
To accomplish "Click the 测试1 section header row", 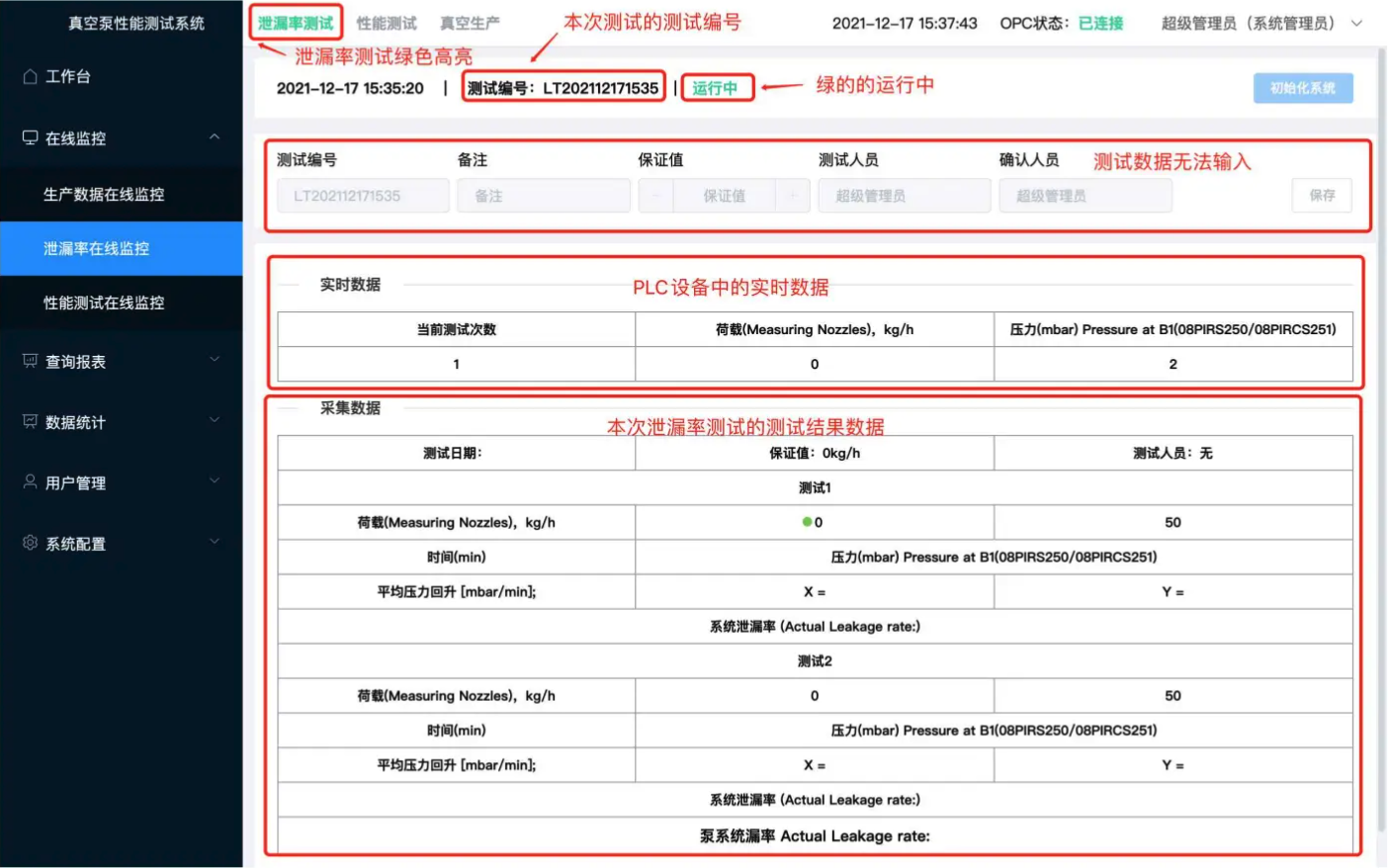I will point(815,487).
